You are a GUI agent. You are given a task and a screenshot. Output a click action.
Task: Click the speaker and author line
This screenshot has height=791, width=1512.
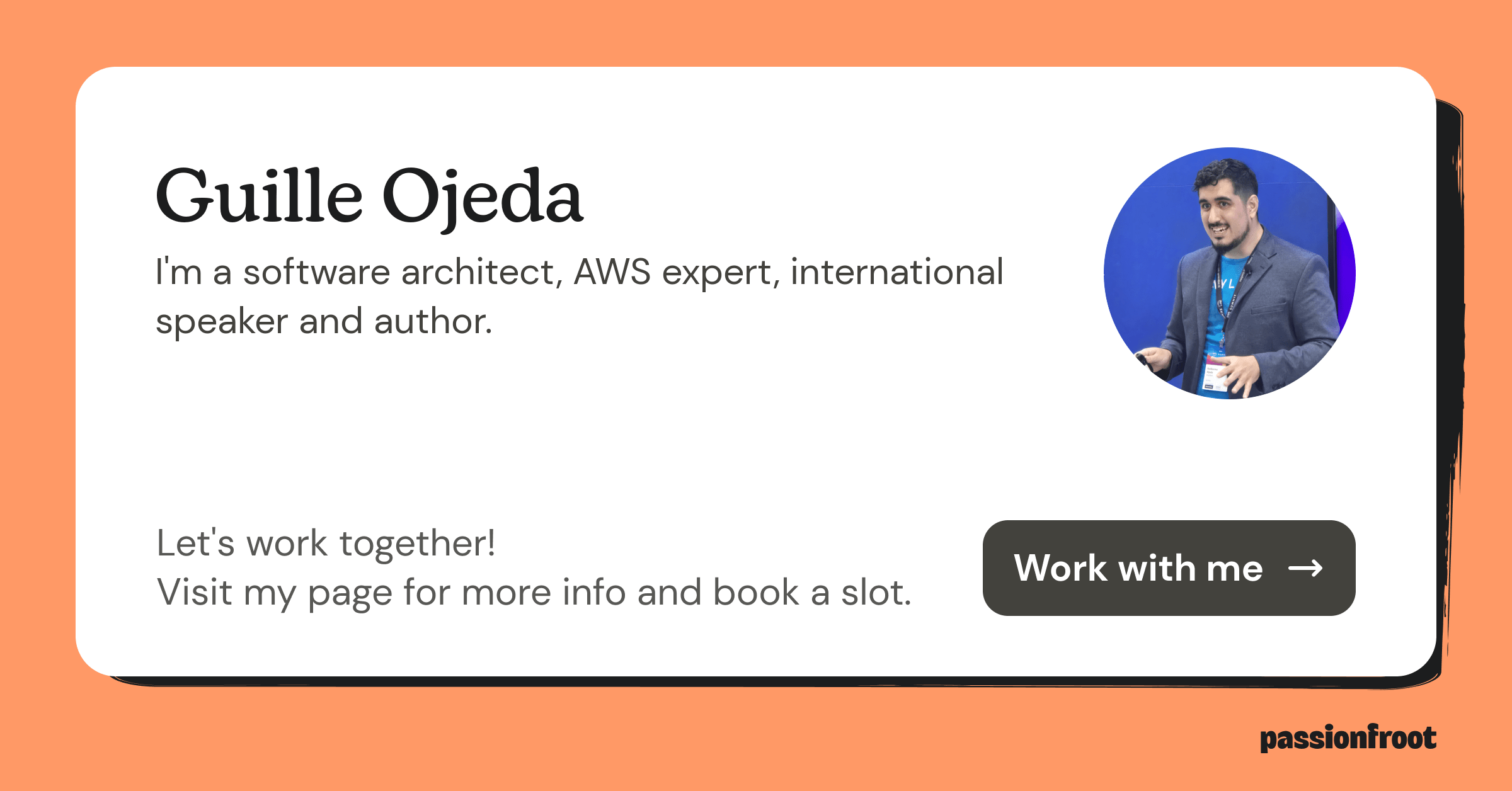tap(324, 322)
